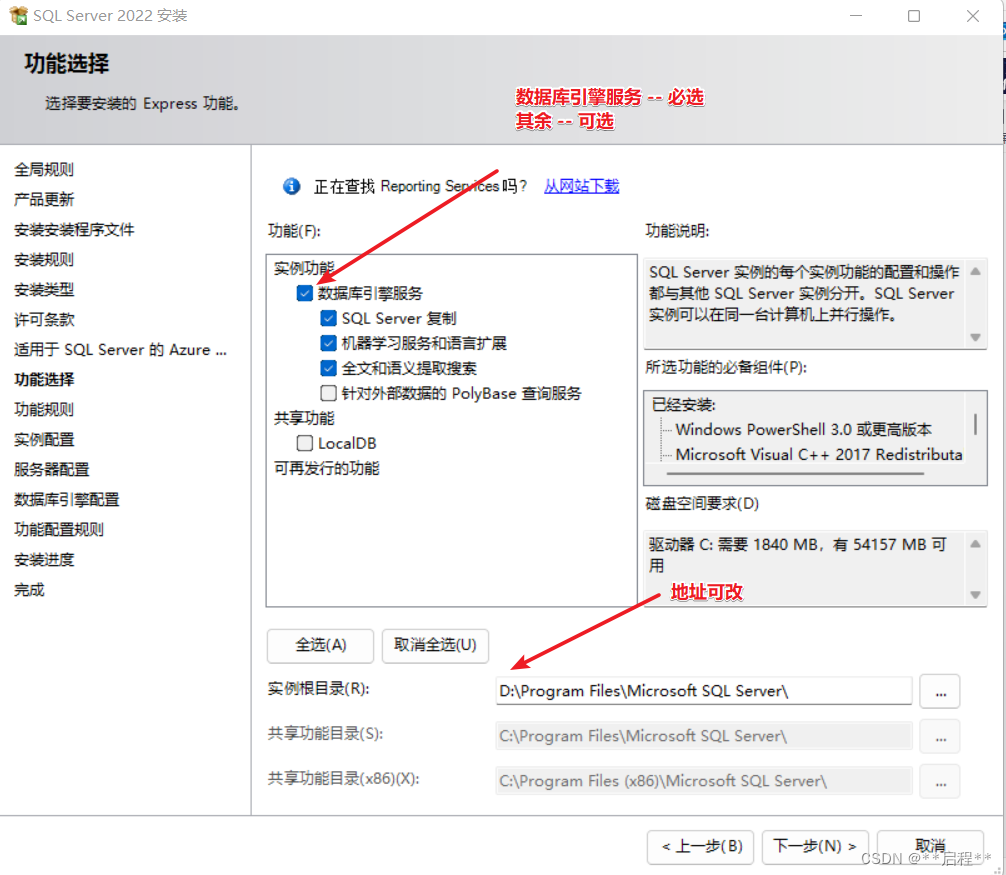Click 取消全选(U) button
The height and width of the screenshot is (875, 1006).
pyautogui.click(x=435, y=645)
